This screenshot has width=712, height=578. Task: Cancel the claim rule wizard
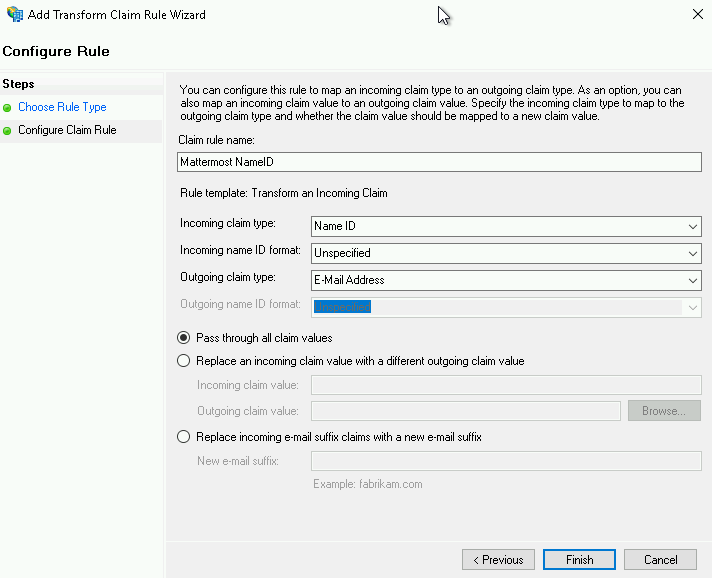660,560
